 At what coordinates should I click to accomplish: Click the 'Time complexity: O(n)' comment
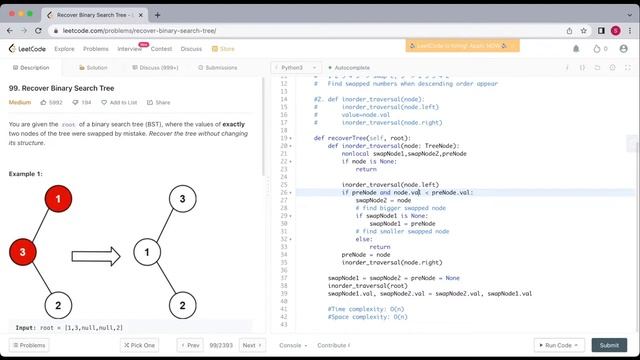366,309
